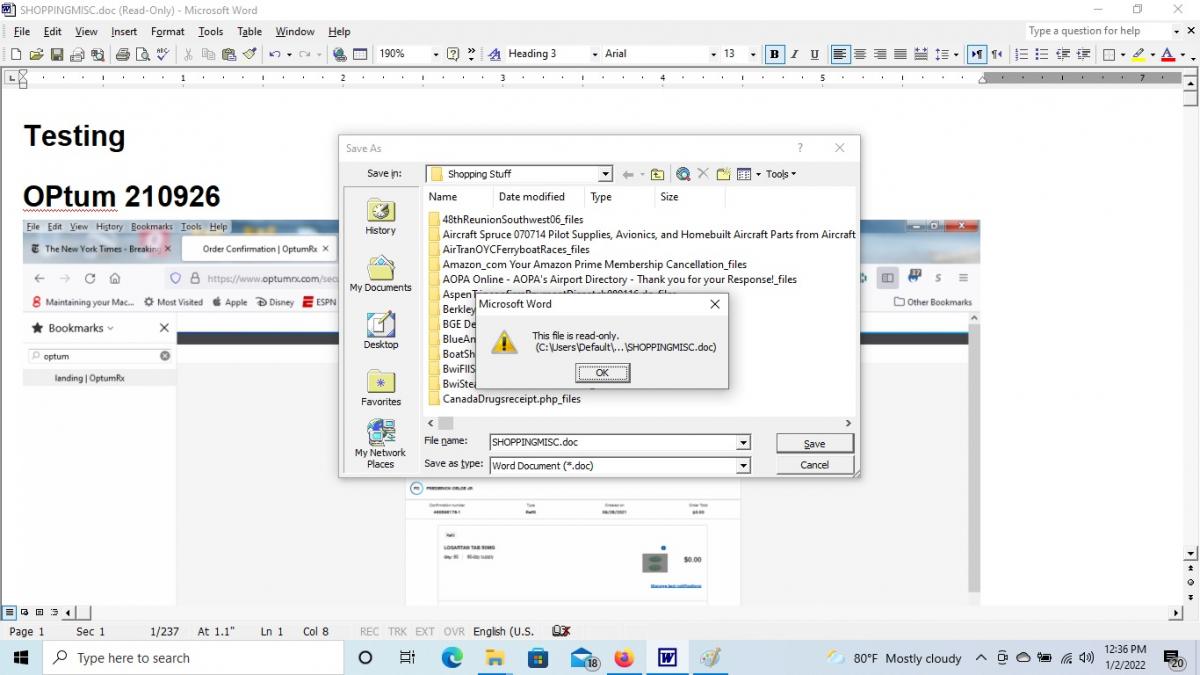The image size is (1200, 675).
Task: Toggle Underline formatting
Action: [815, 54]
